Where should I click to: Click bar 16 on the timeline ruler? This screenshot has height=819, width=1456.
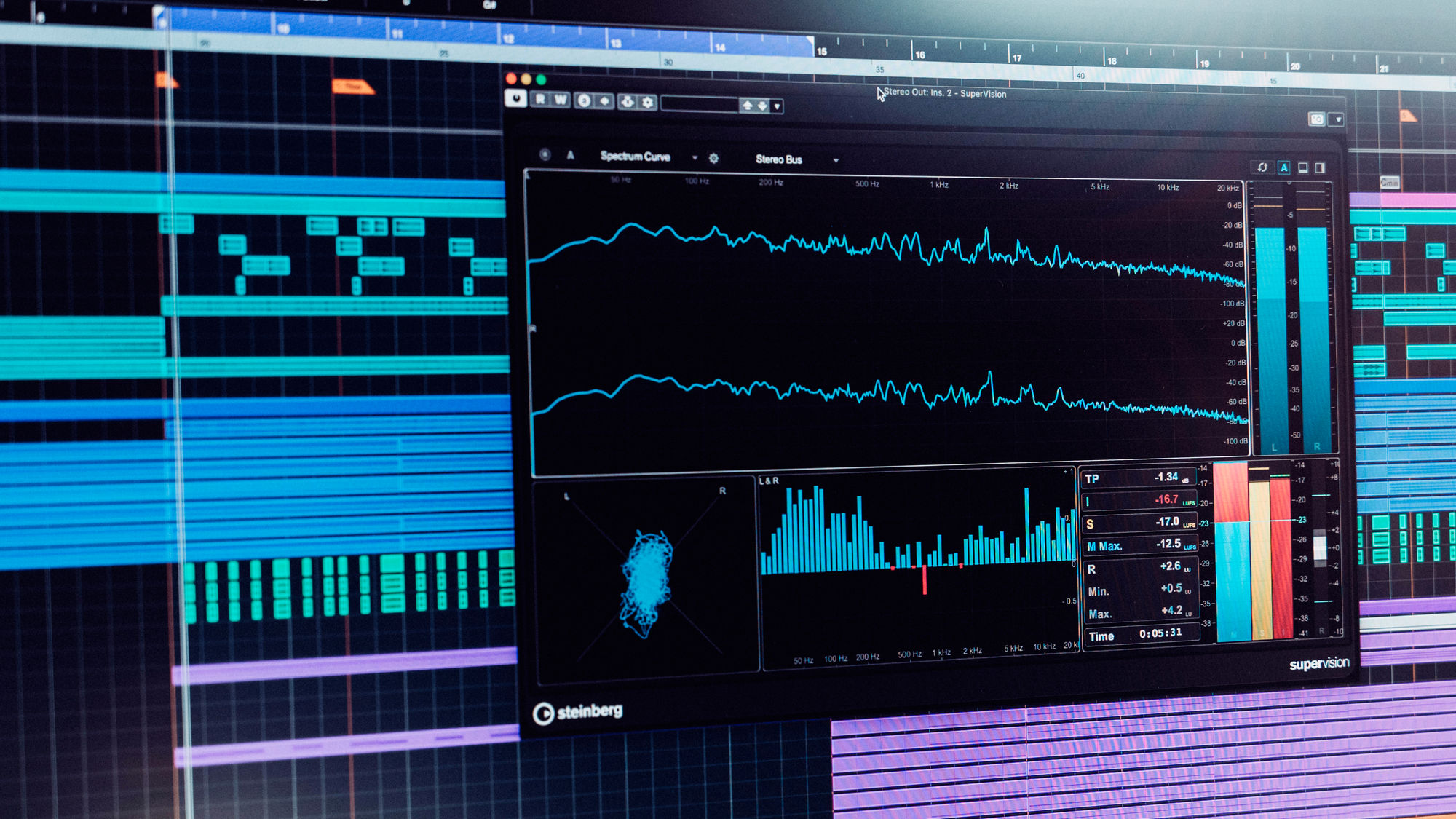click(919, 55)
